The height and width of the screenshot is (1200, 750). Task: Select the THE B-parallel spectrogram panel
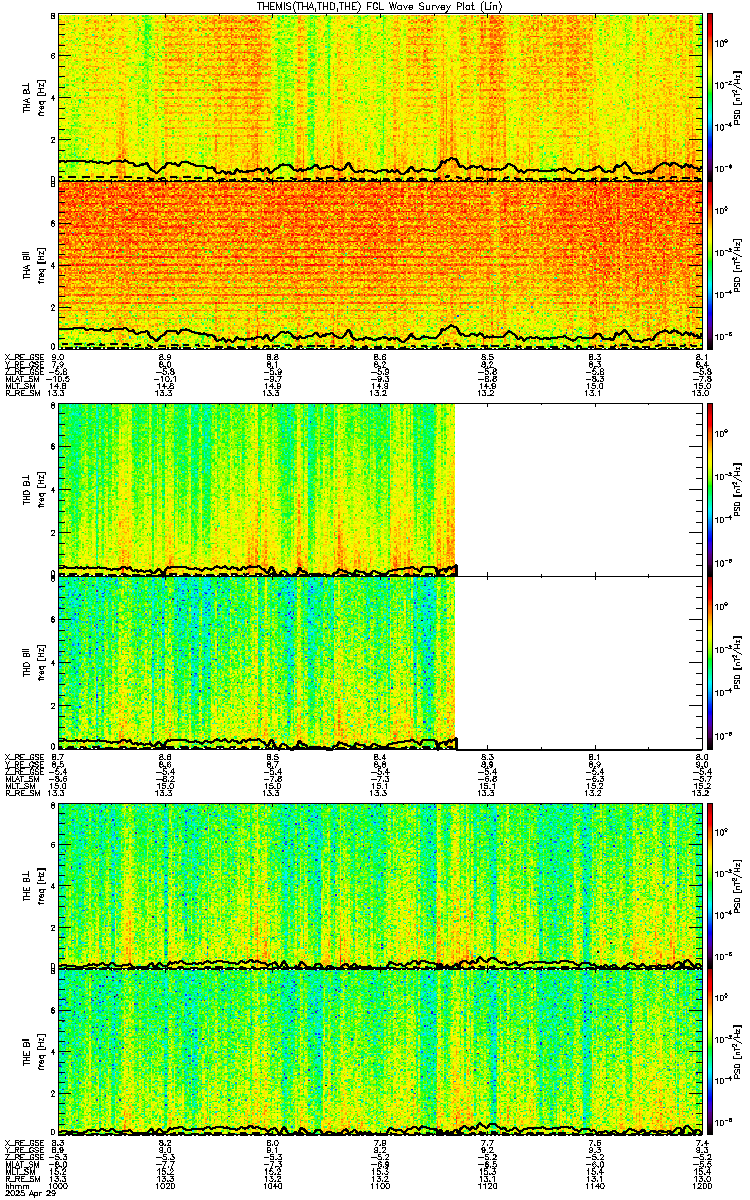coord(381,1052)
